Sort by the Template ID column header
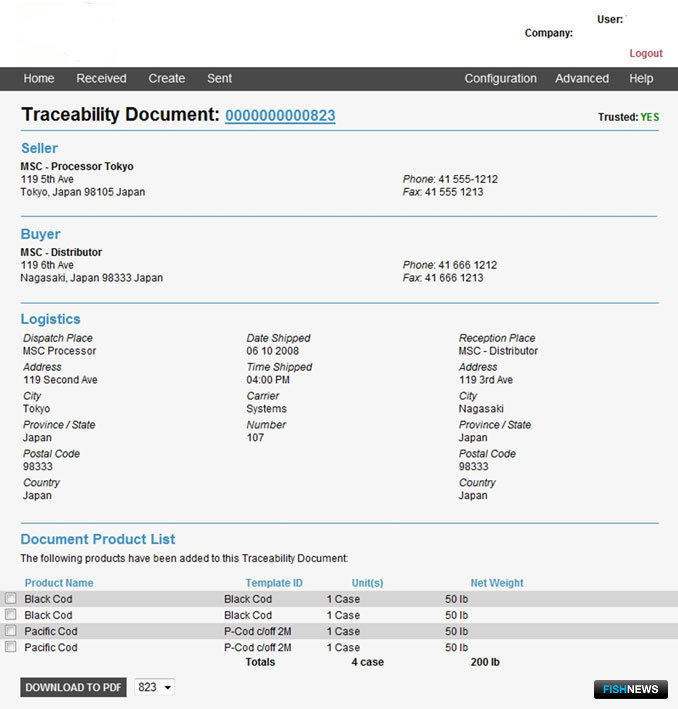Viewport: 678px width, 709px height. click(274, 583)
